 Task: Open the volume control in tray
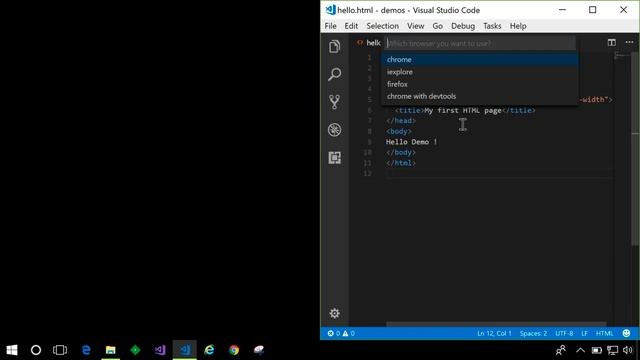click(627, 350)
